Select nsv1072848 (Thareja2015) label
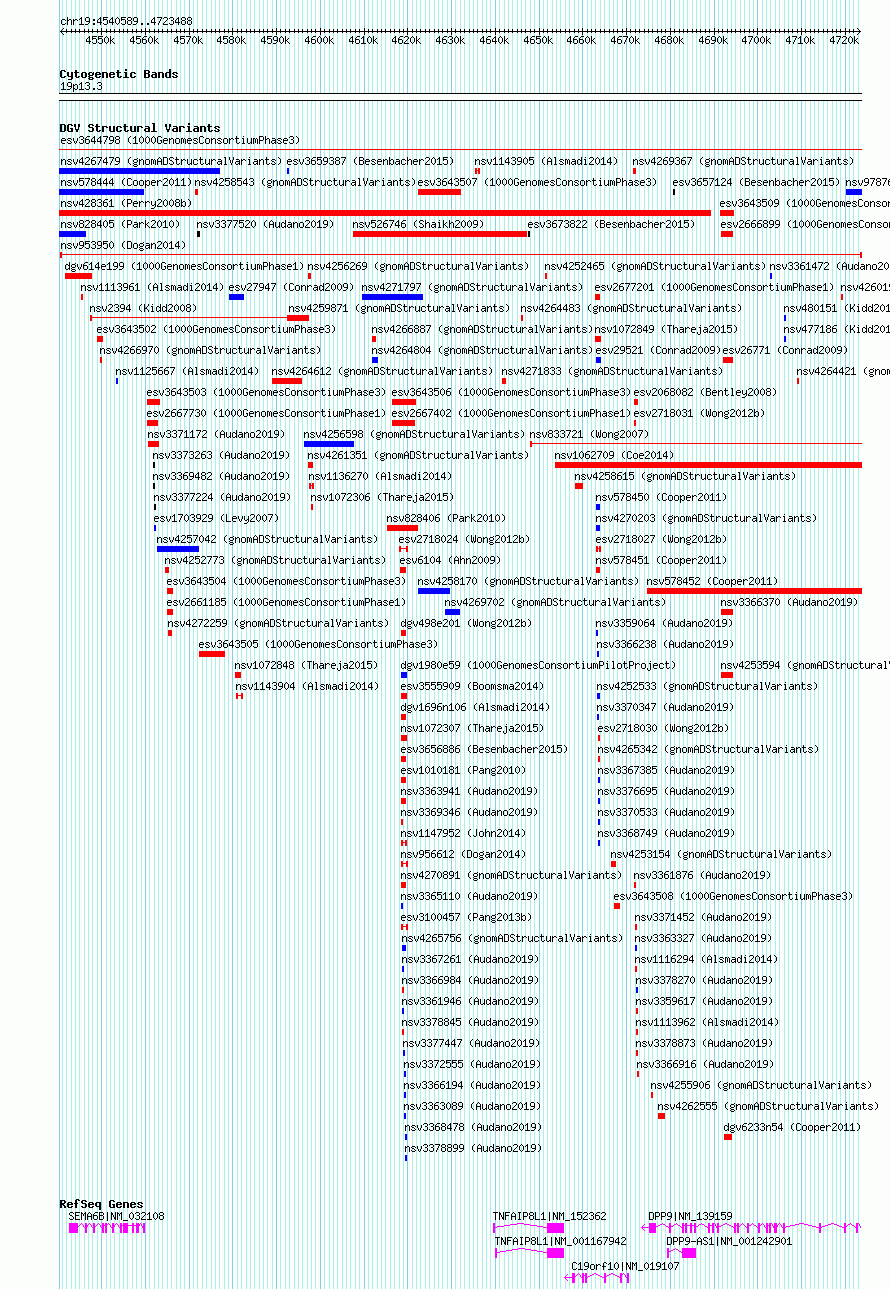 pyautogui.click(x=306, y=665)
